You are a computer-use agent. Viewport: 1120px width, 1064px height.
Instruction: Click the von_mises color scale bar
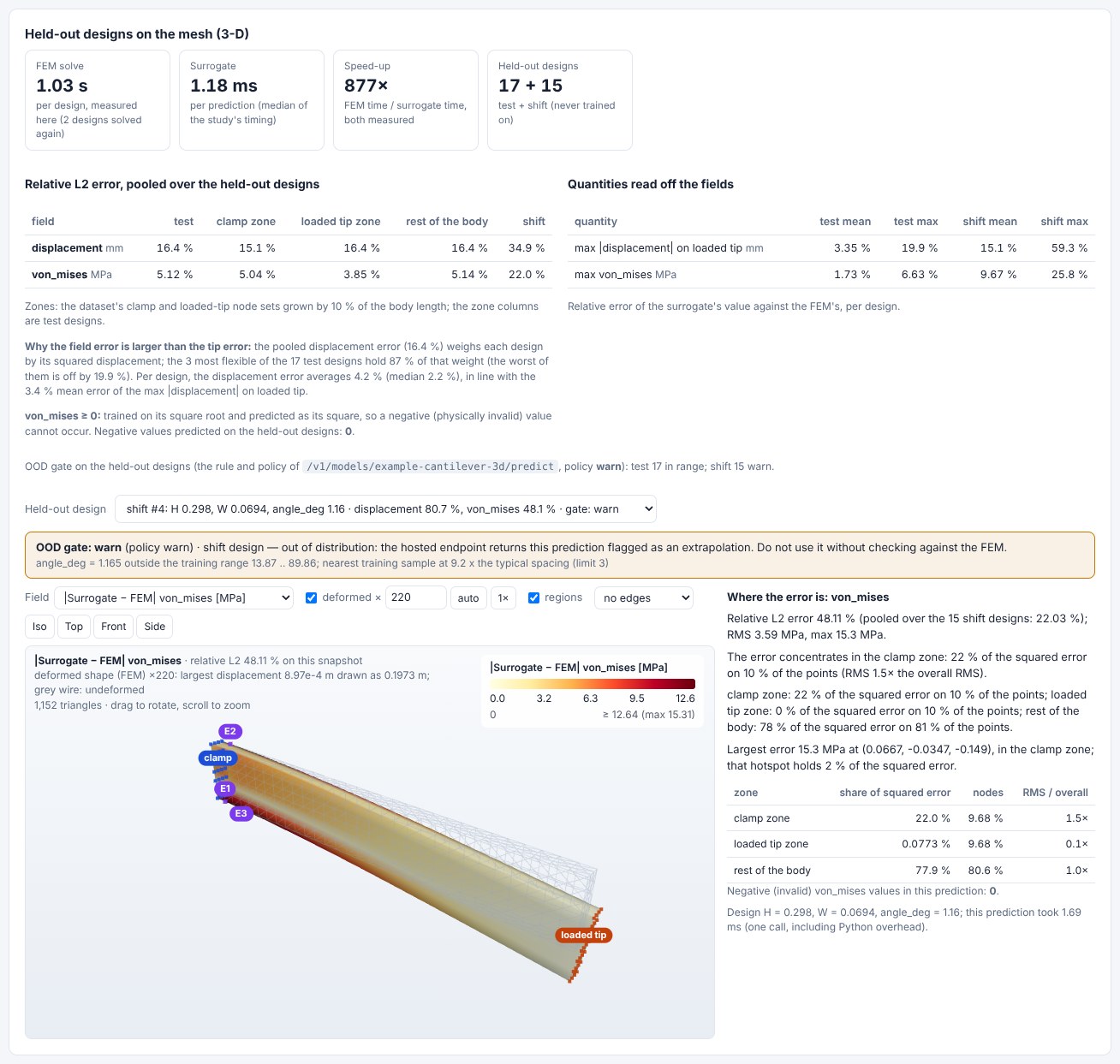click(x=593, y=683)
